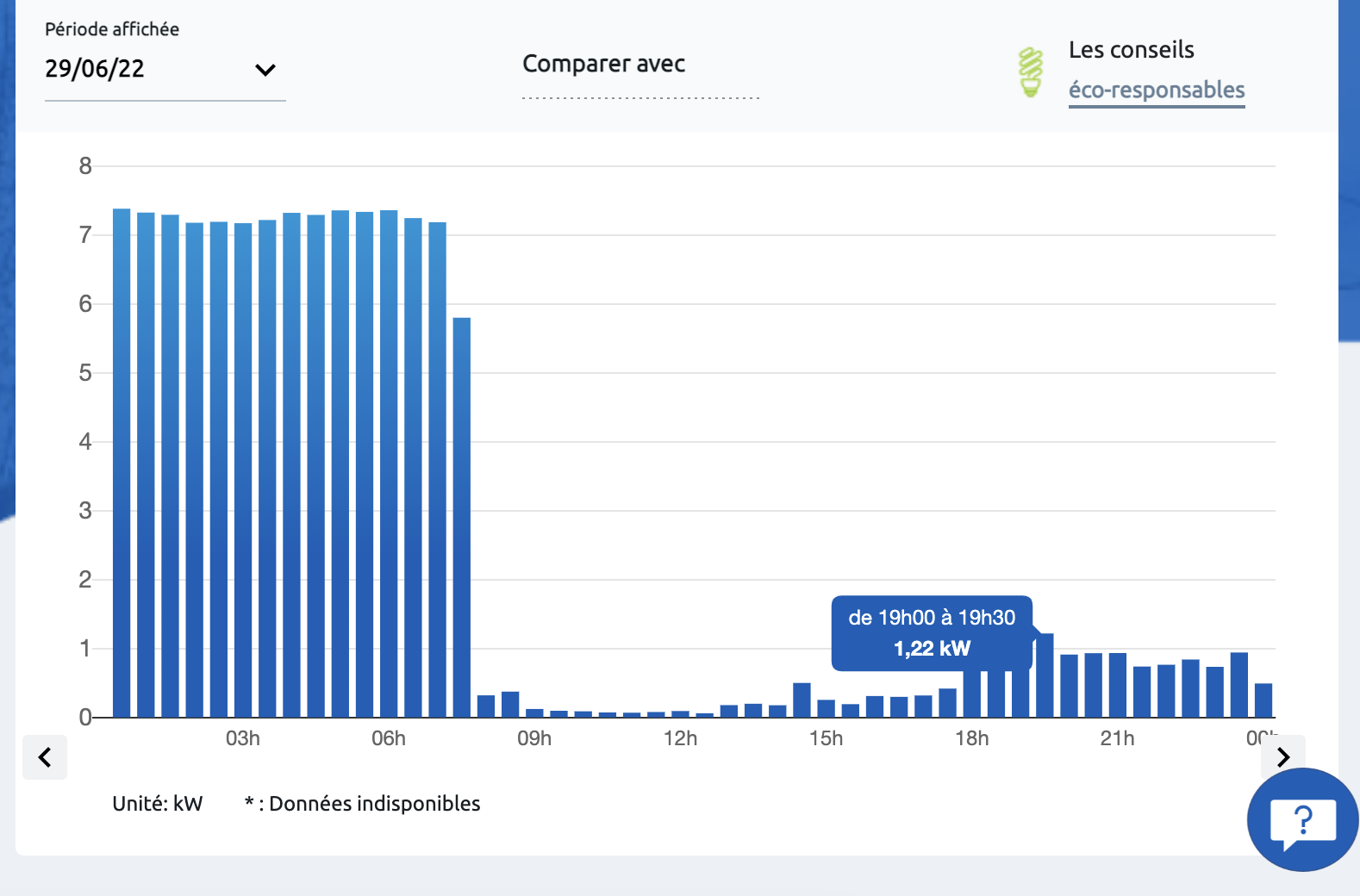1360x896 pixels.
Task: Open the 29/06/22 period selector
Action: point(165,69)
